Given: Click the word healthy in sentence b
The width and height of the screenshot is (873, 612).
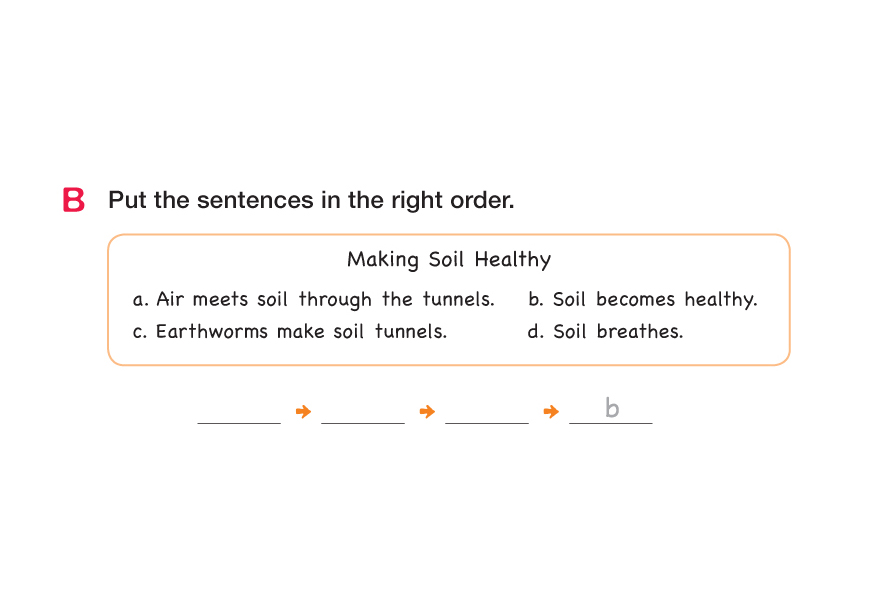Looking at the screenshot, I should (x=721, y=299).
